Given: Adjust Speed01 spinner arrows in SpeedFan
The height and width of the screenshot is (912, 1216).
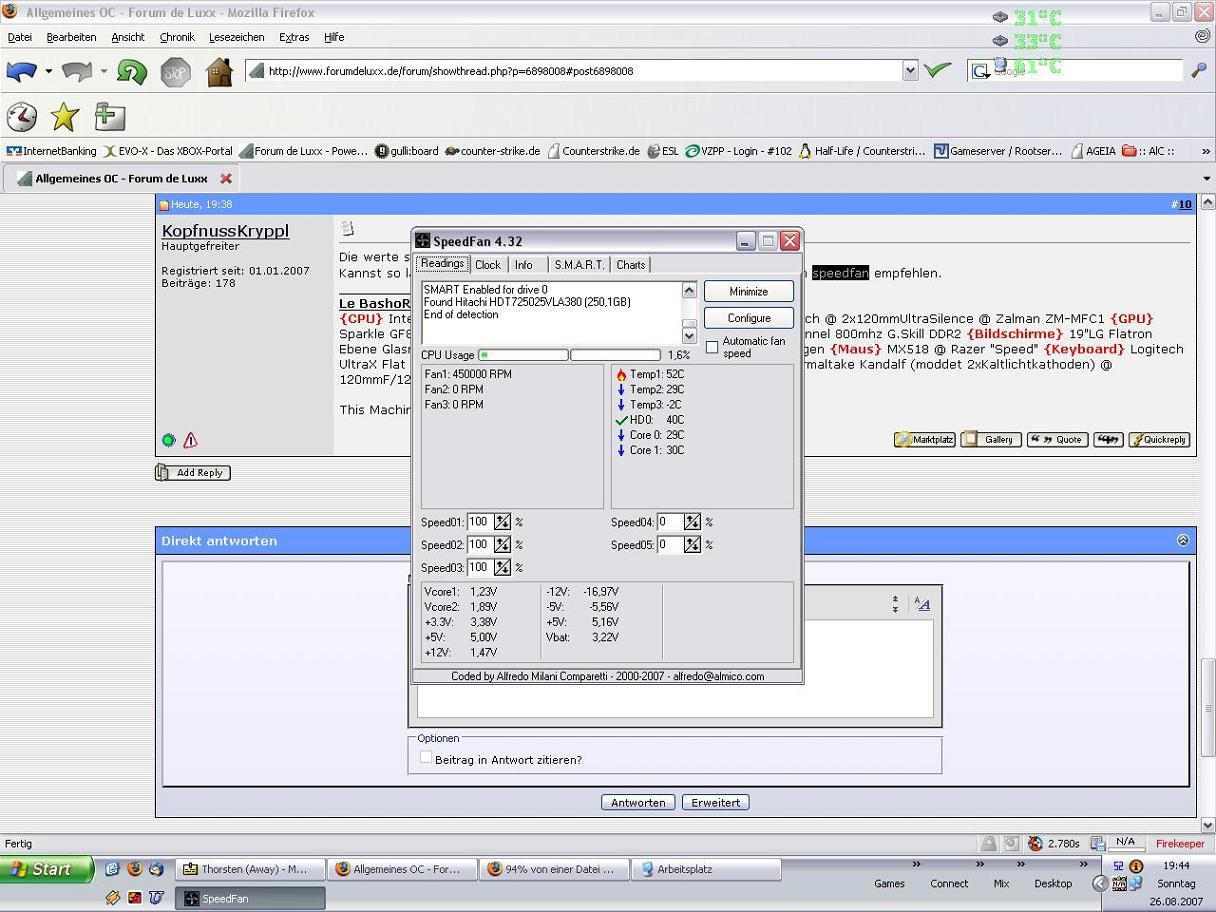Looking at the screenshot, I should coord(502,522).
